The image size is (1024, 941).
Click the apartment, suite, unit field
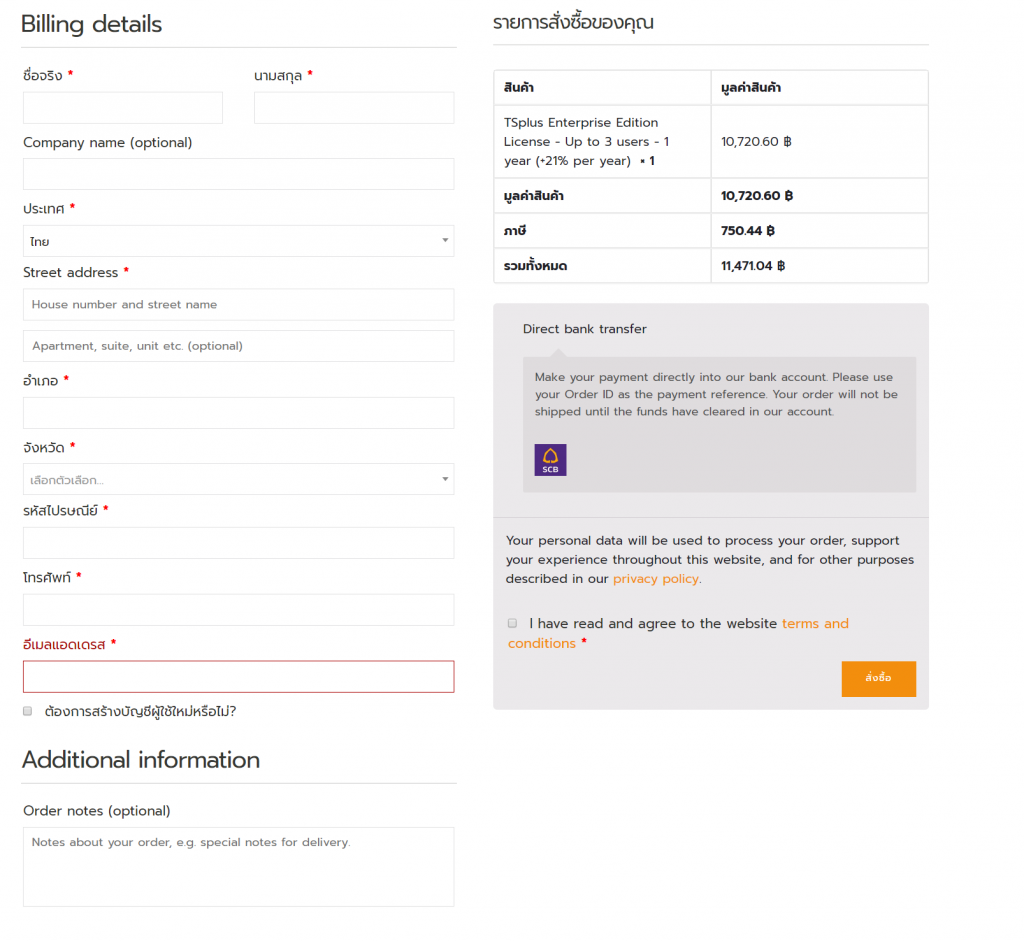point(238,346)
